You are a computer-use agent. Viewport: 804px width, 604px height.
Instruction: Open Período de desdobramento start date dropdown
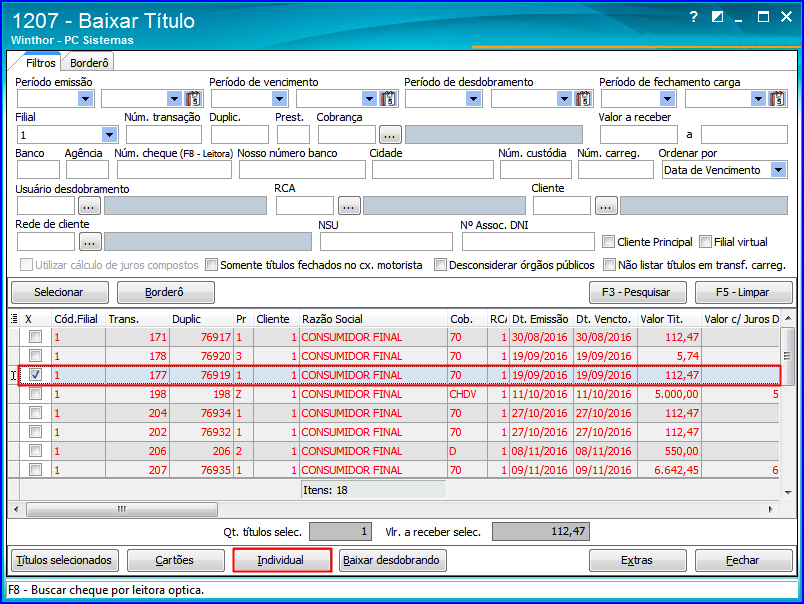click(x=473, y=98)
